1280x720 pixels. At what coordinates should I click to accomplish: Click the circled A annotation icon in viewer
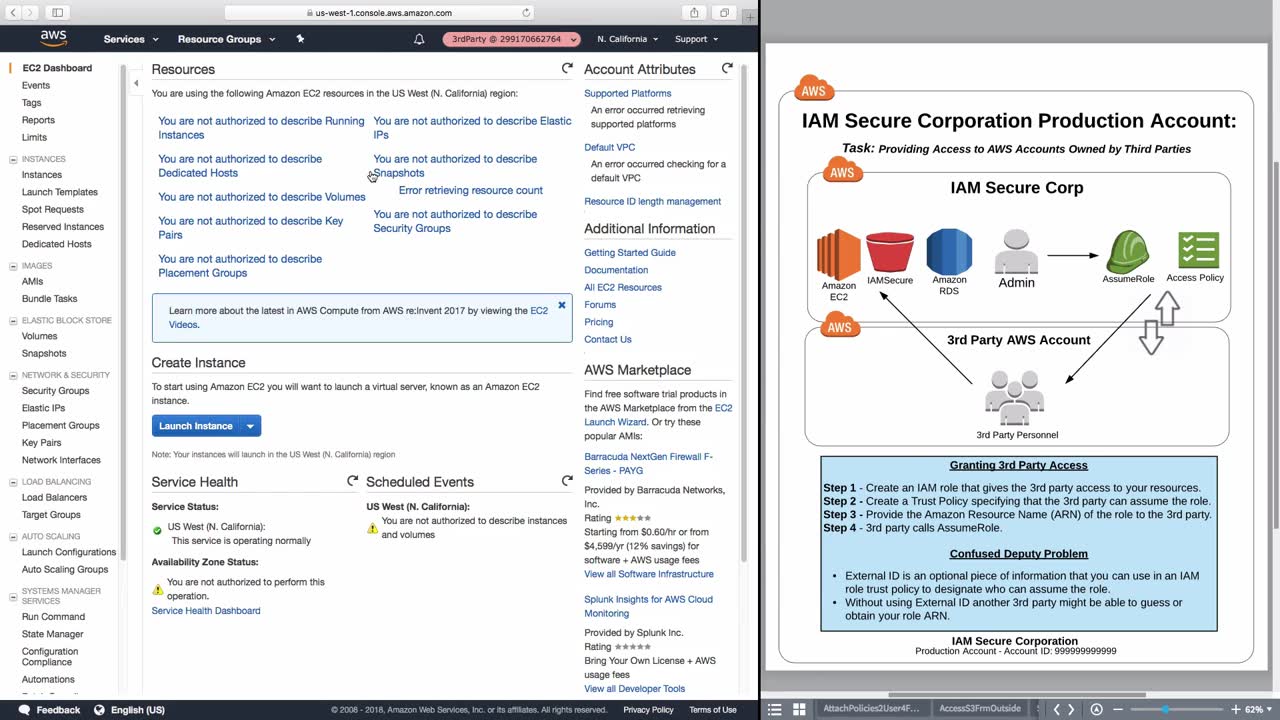(x=1096, y=709)
